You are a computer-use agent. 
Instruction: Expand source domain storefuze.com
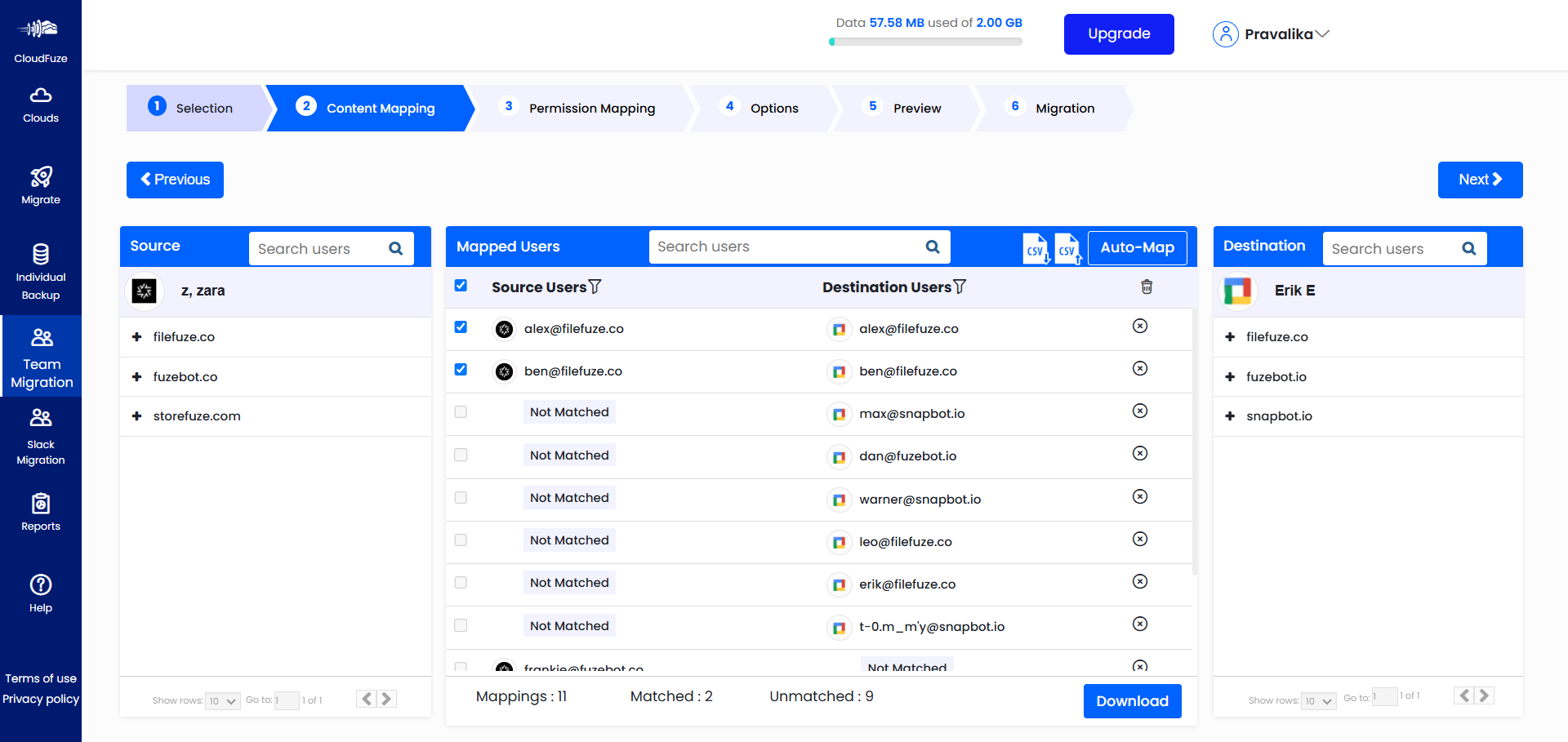click(x=137, y=416)
